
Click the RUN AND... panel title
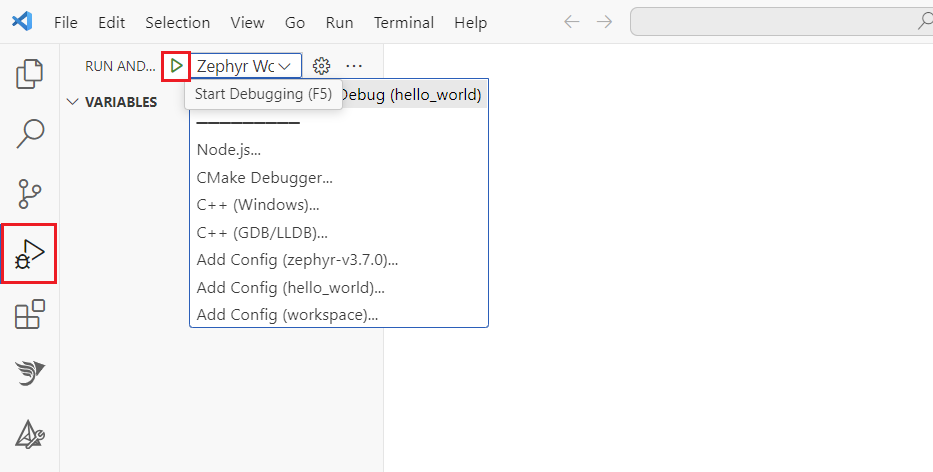click(120, 66)
